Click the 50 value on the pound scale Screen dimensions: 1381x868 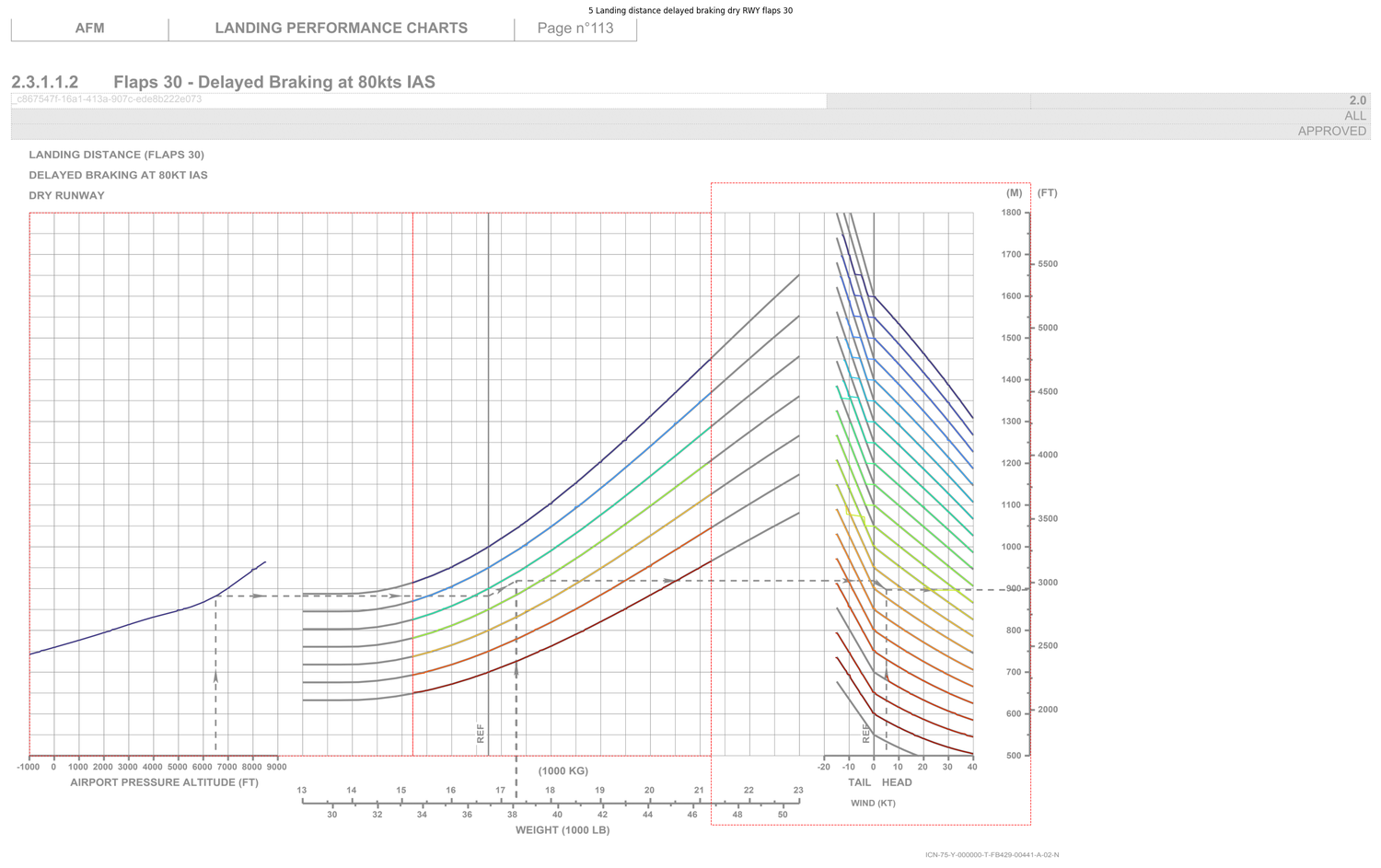click(x=783, y=815)
